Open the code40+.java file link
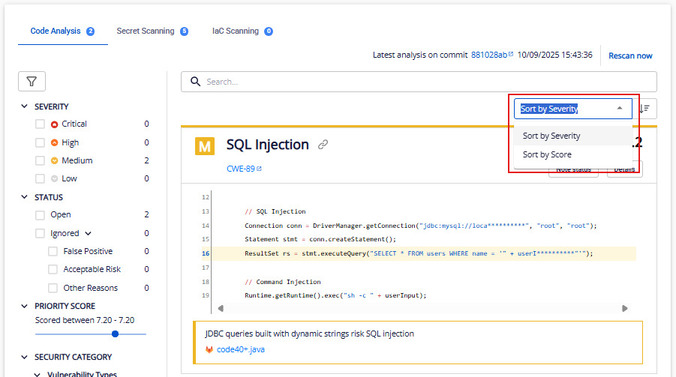The image size is (676, 377). click(x=241, y=349)
